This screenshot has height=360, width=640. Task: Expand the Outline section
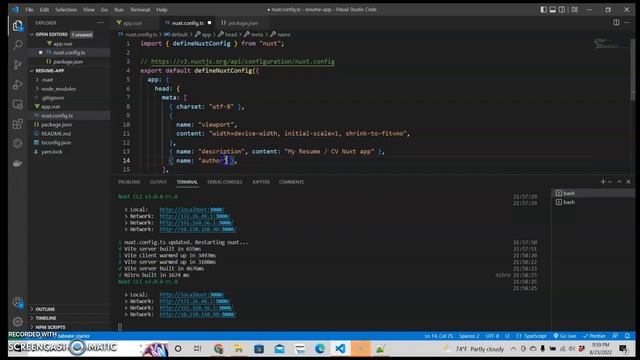[45, 309]
